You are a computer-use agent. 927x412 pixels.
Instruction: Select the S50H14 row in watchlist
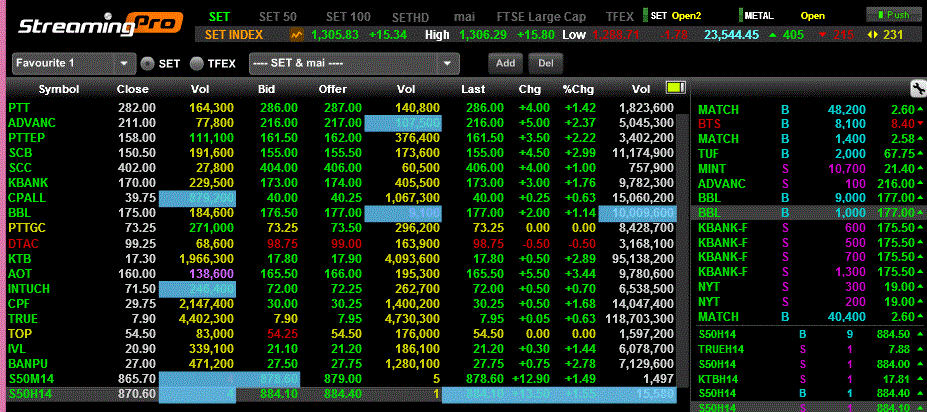340,394
